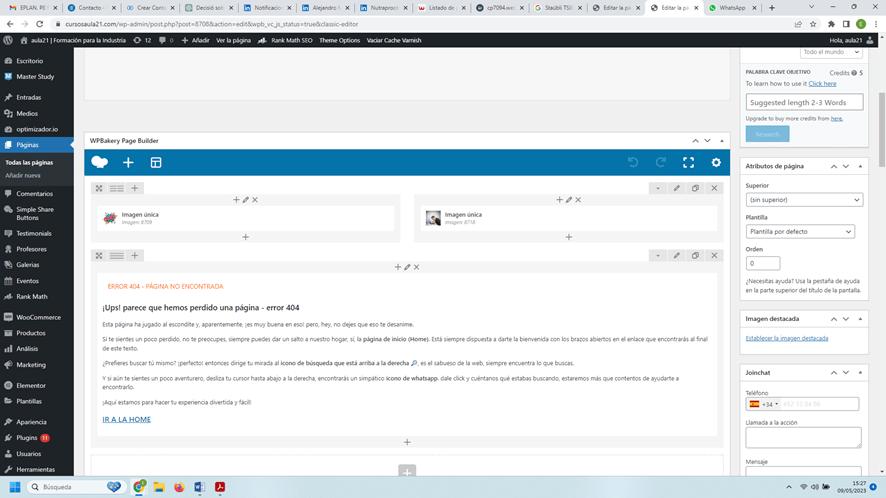Delete the left image column
This screenshot has height=498, width=886.
[x=255, y=200]
